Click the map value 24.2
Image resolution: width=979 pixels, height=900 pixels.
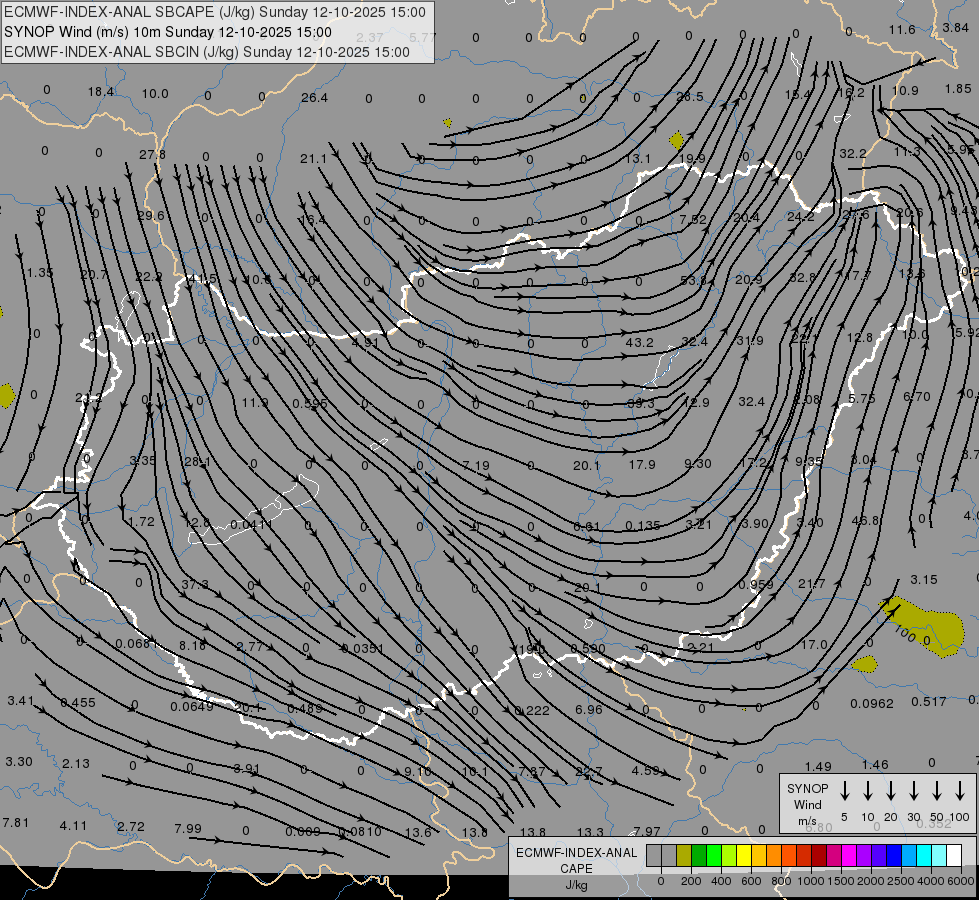[x=800, y=217]
